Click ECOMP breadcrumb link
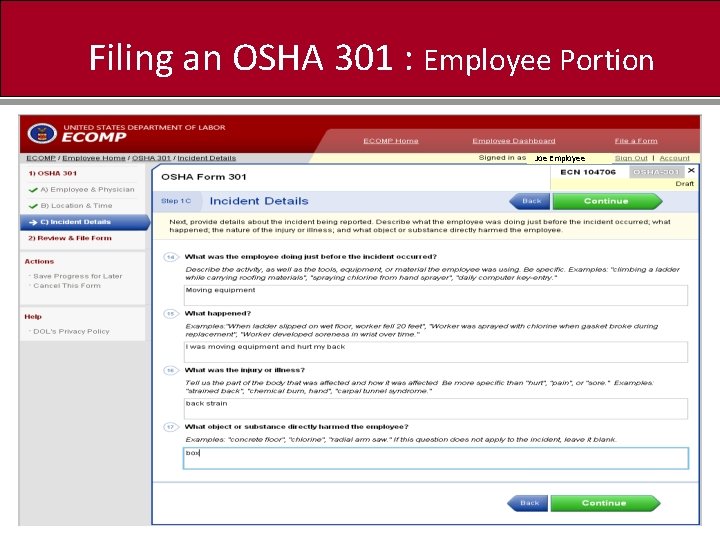The width and height of the screenshot is (720, 540). tap(41, 158)
